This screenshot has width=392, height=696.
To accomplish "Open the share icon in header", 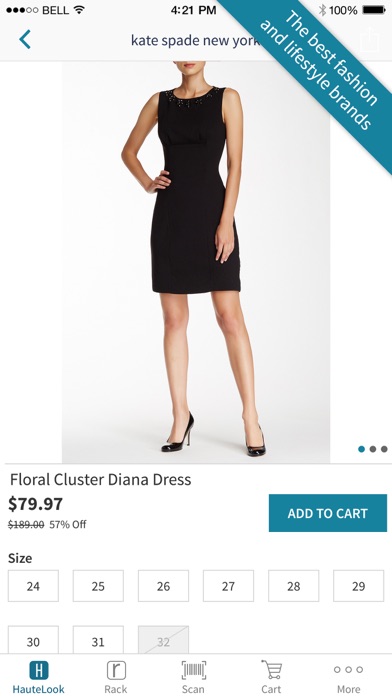I will [x=370, y=41].
